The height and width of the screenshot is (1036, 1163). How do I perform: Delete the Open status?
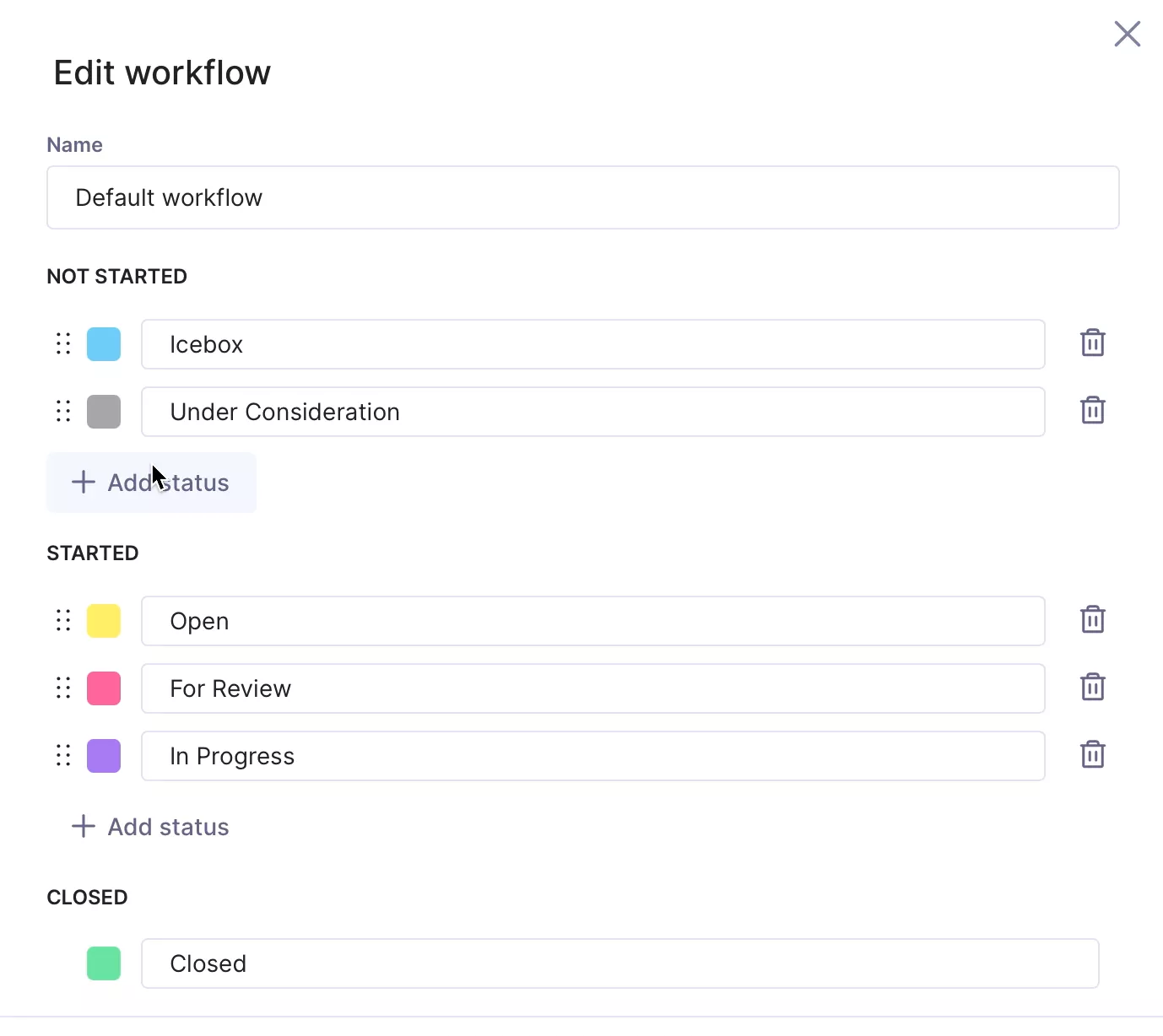[1093, 620]
